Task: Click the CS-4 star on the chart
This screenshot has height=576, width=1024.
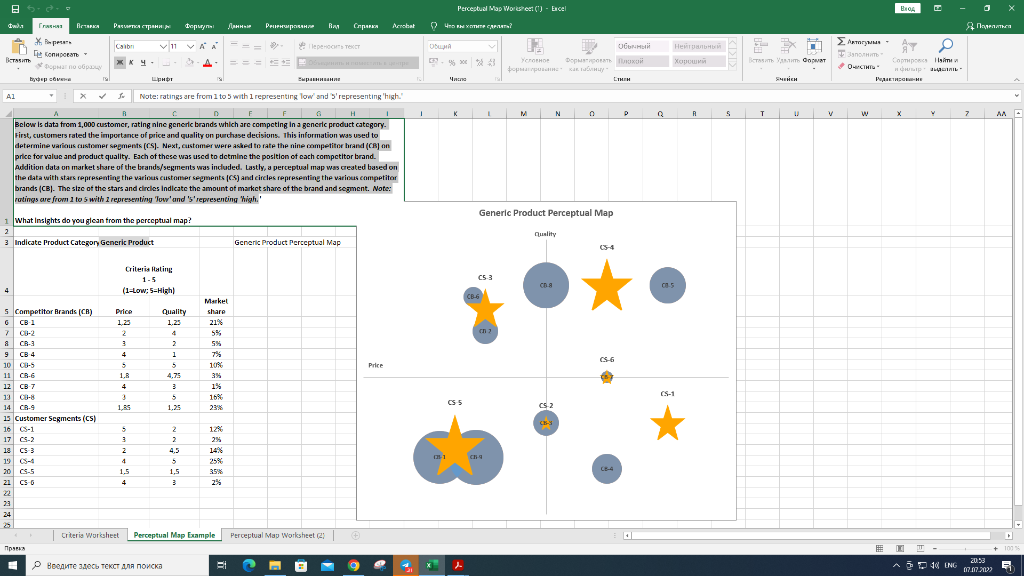Action: pyautogui.click(x=607, y=285)
